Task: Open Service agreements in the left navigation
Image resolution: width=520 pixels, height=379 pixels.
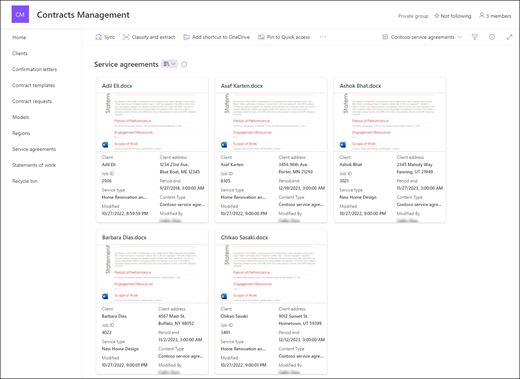Action: tap(34, 149)
